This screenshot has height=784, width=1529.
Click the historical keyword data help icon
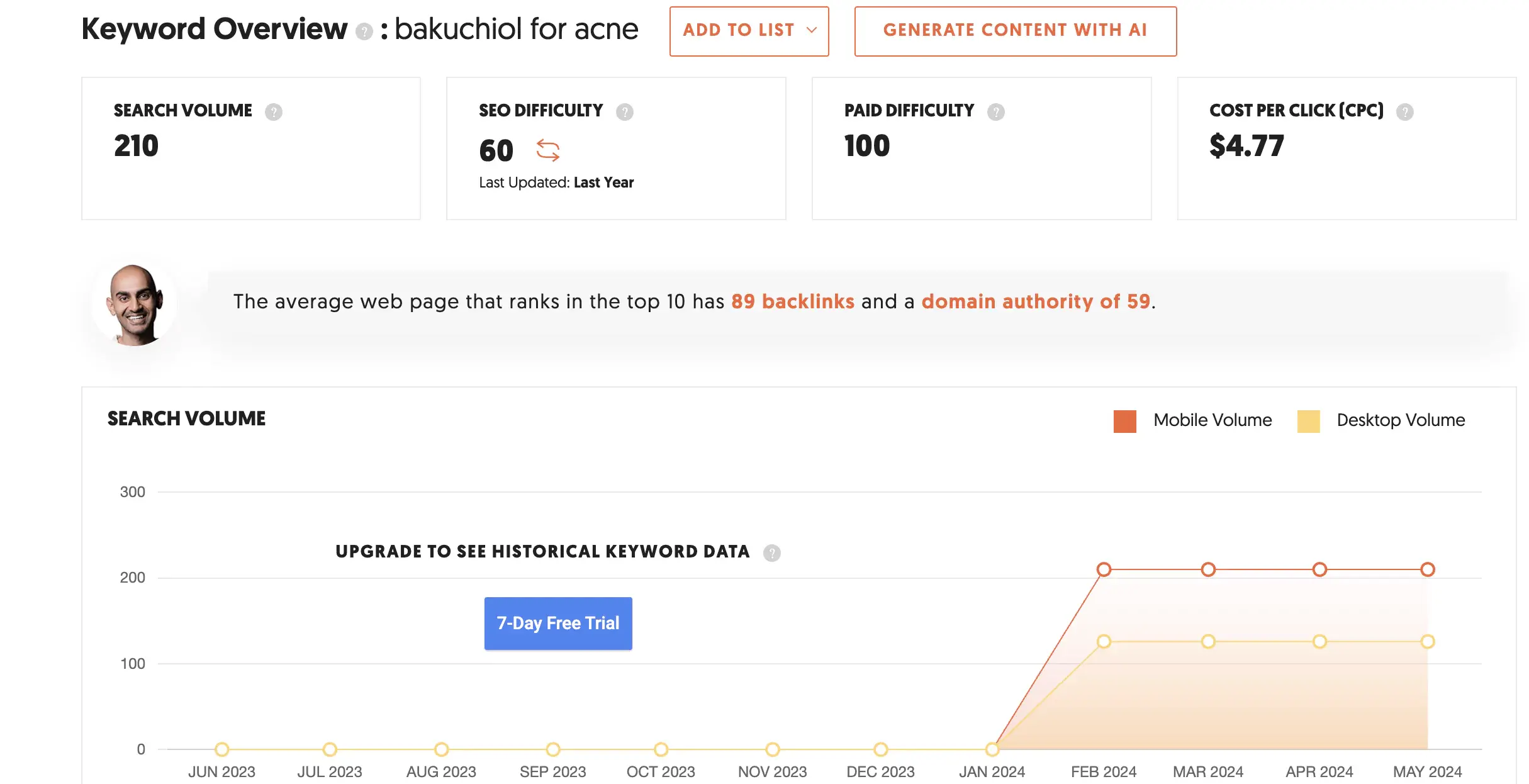click(771, 553)
